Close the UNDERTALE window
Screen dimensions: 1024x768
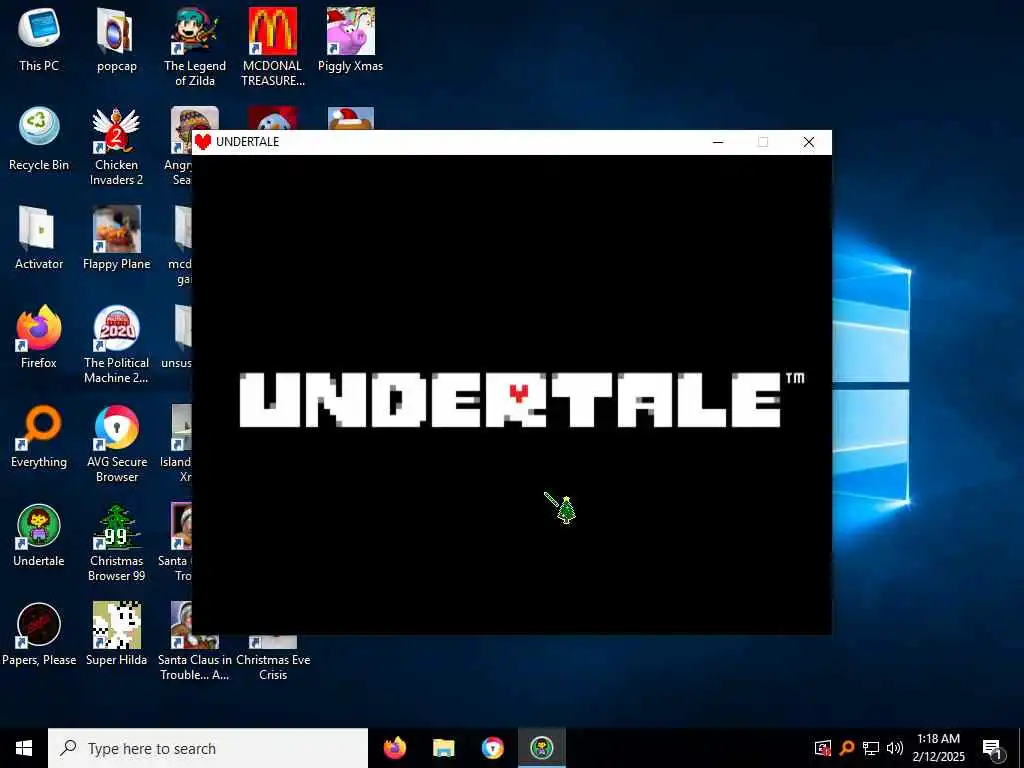click(808, 142)
